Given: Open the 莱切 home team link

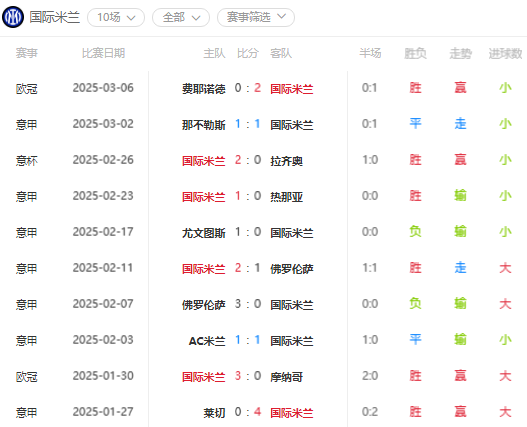Looking at the screenshot, I should [214, 413].
